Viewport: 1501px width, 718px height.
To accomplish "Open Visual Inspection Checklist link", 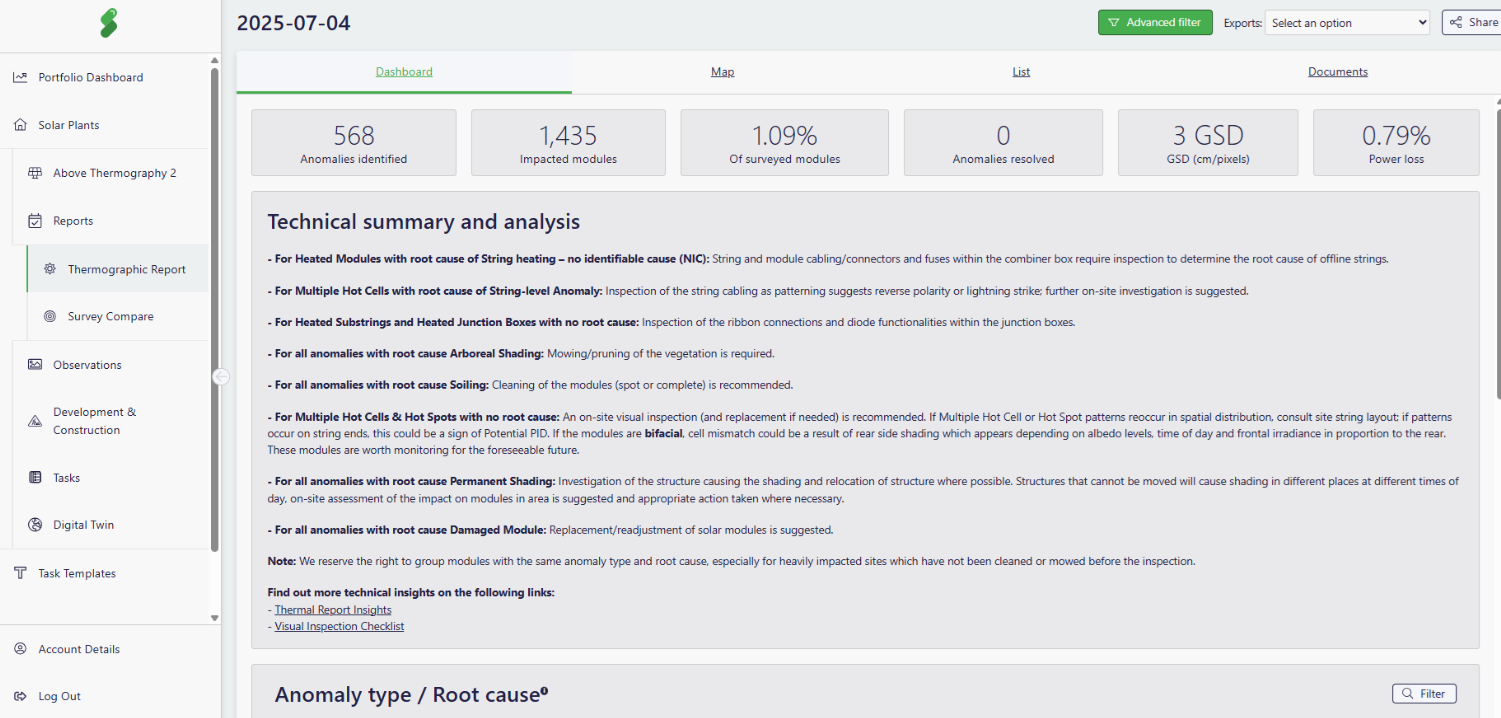I will (x=339, y=627).
